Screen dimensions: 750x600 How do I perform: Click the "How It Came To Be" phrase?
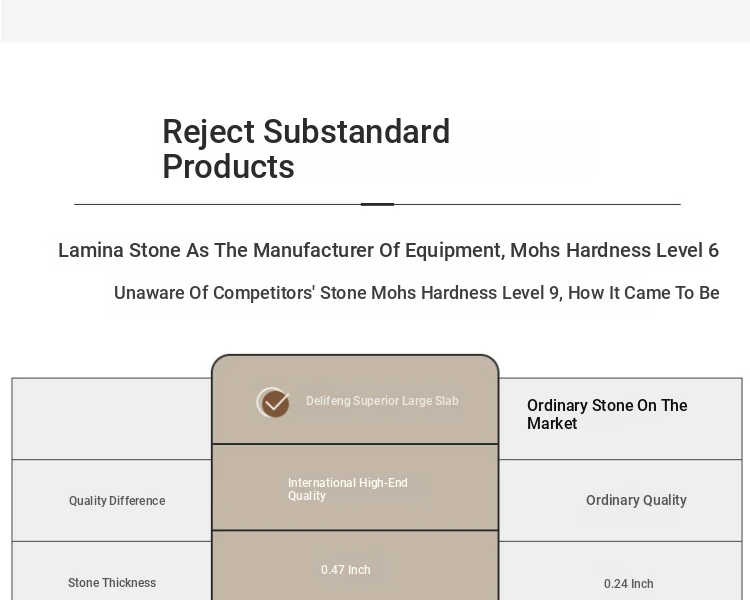(x=644, y=293)
